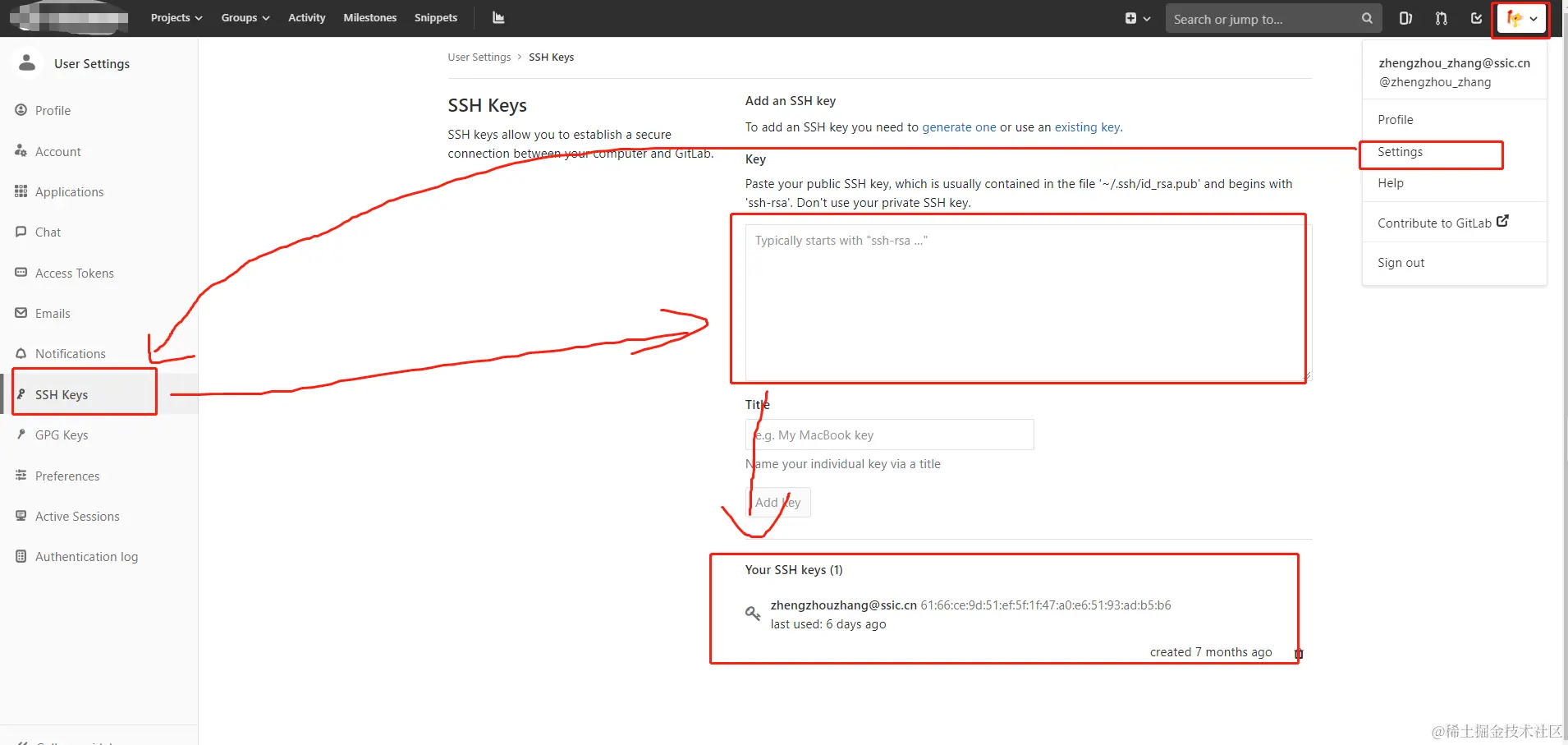Open the Merge requests icon in the top bar

pyautogui.click(x=1441, y=18)
